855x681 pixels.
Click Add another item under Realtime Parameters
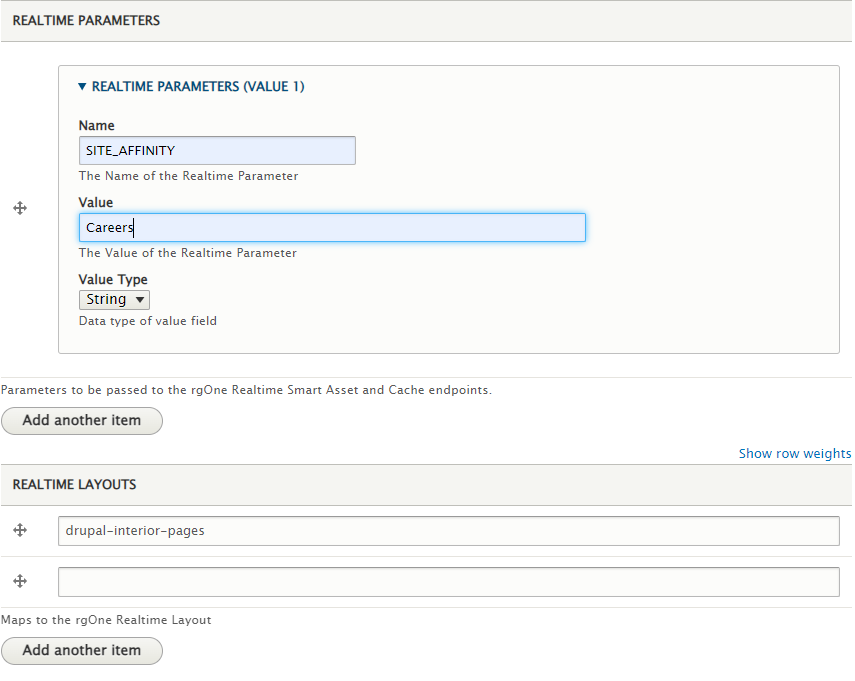[81, 420]
